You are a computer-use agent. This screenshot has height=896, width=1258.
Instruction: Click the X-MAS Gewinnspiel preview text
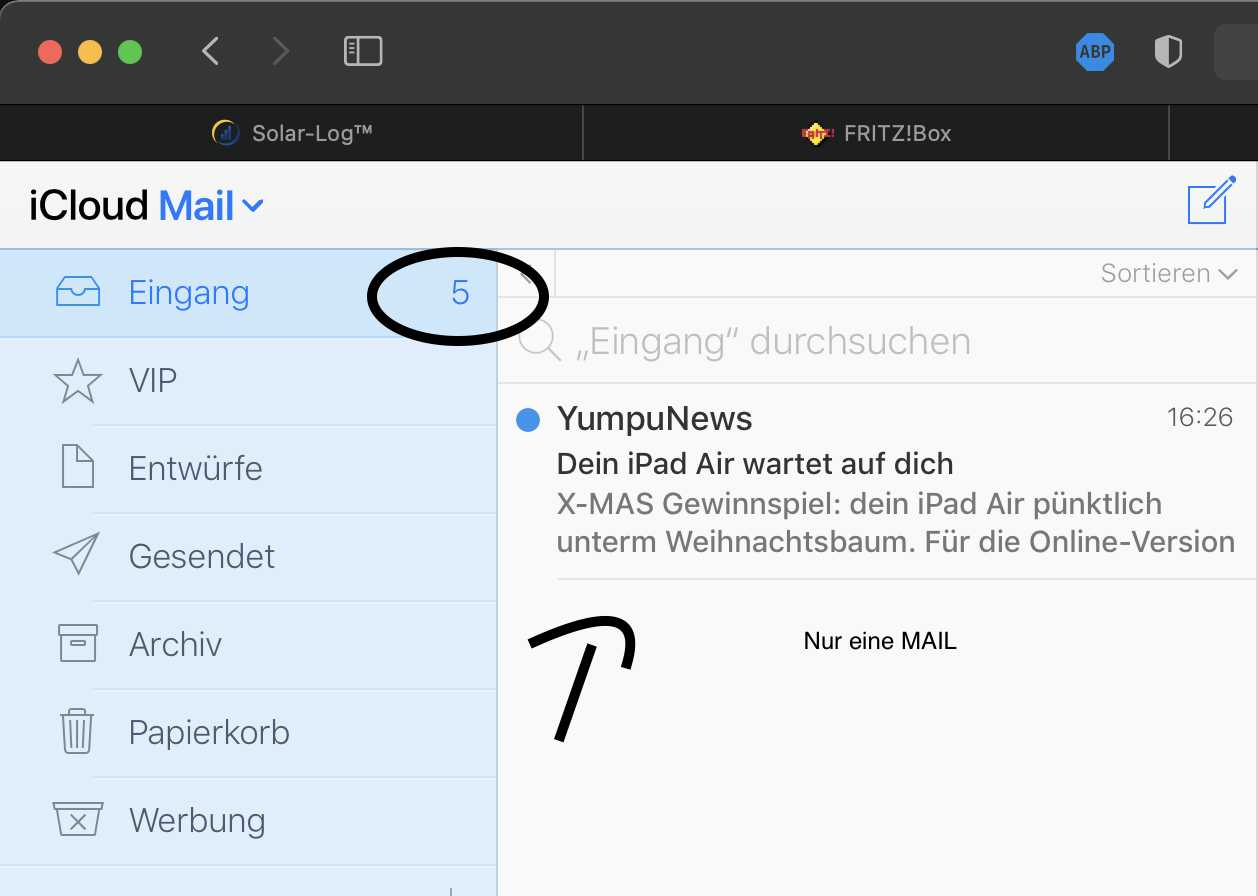895,523
